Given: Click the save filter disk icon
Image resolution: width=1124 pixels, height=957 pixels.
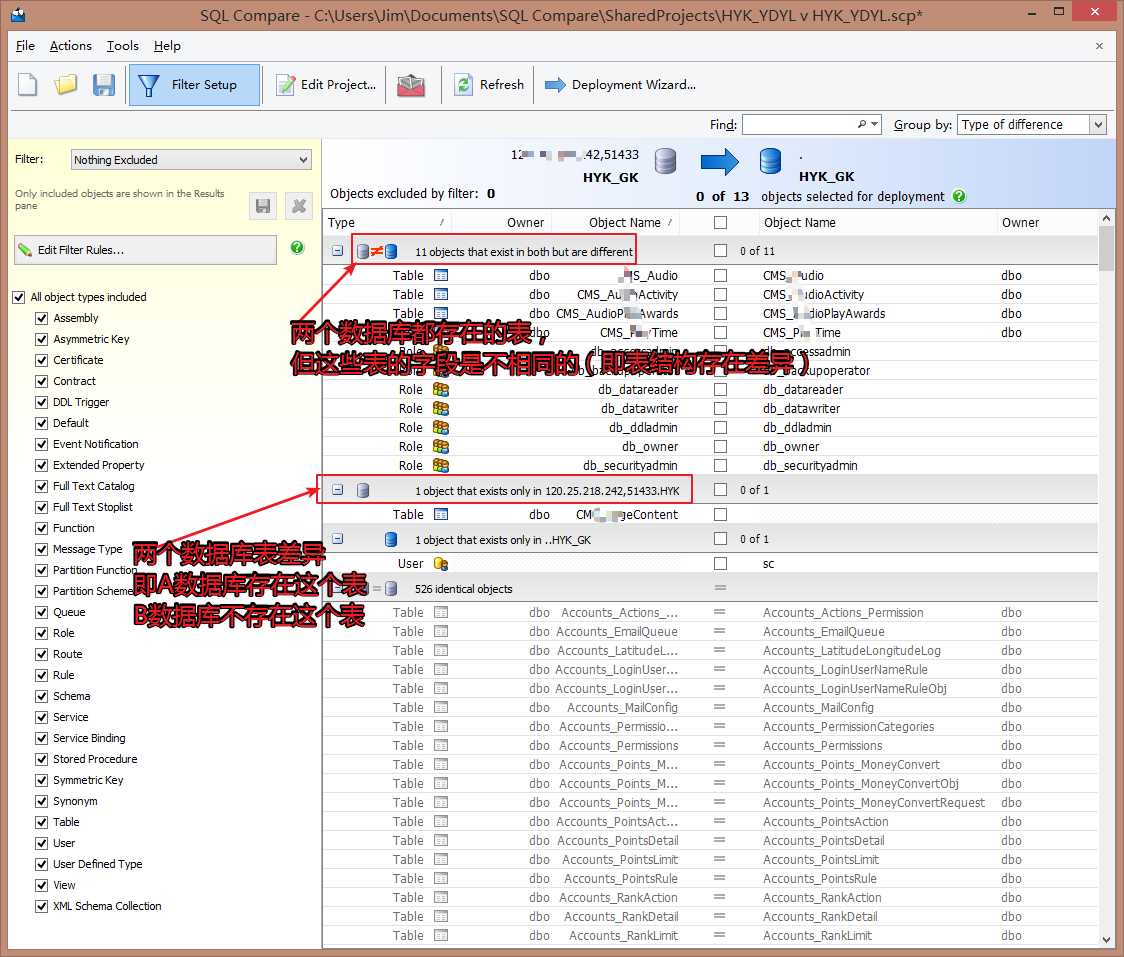Looking at the screenshot, I should point(263,206).
